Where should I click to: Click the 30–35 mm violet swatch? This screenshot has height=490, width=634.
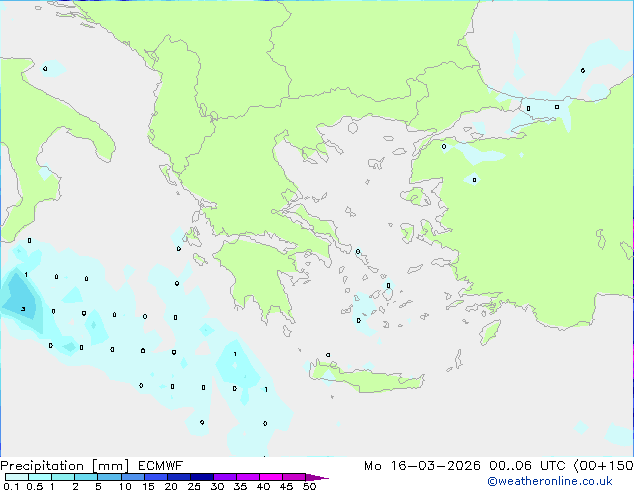coord(225,477)
